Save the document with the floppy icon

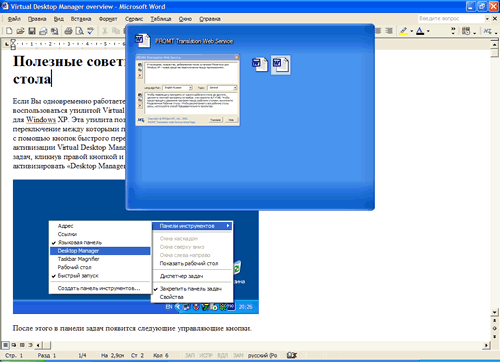[x=32, y=31]
